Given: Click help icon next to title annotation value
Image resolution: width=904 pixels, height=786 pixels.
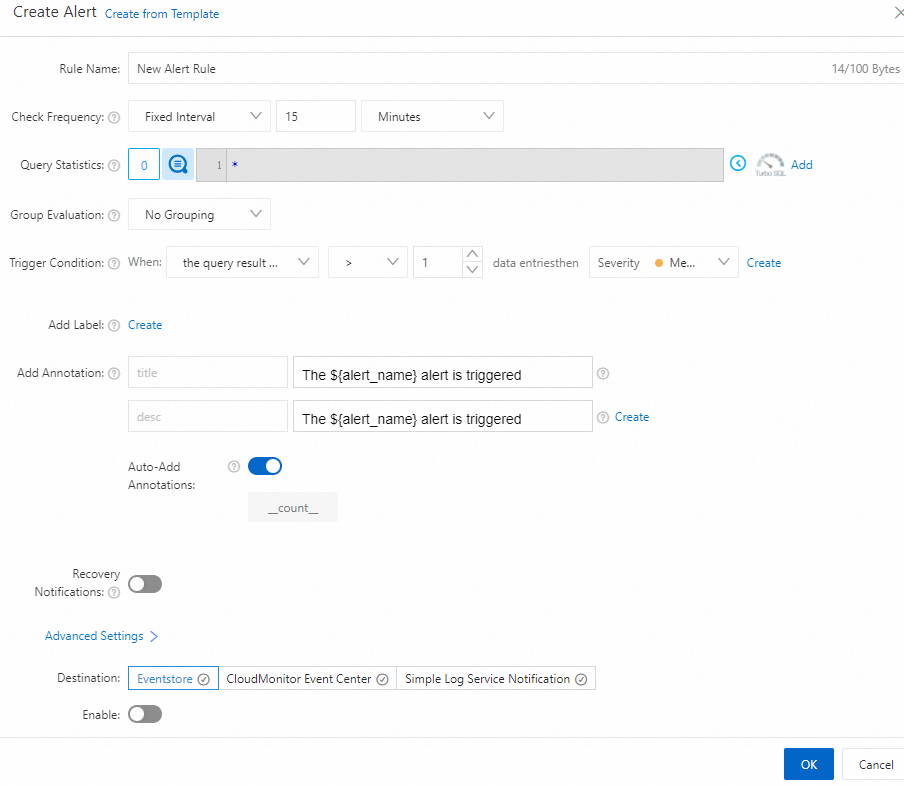Looking at the screenshot, I should [603, 373].
